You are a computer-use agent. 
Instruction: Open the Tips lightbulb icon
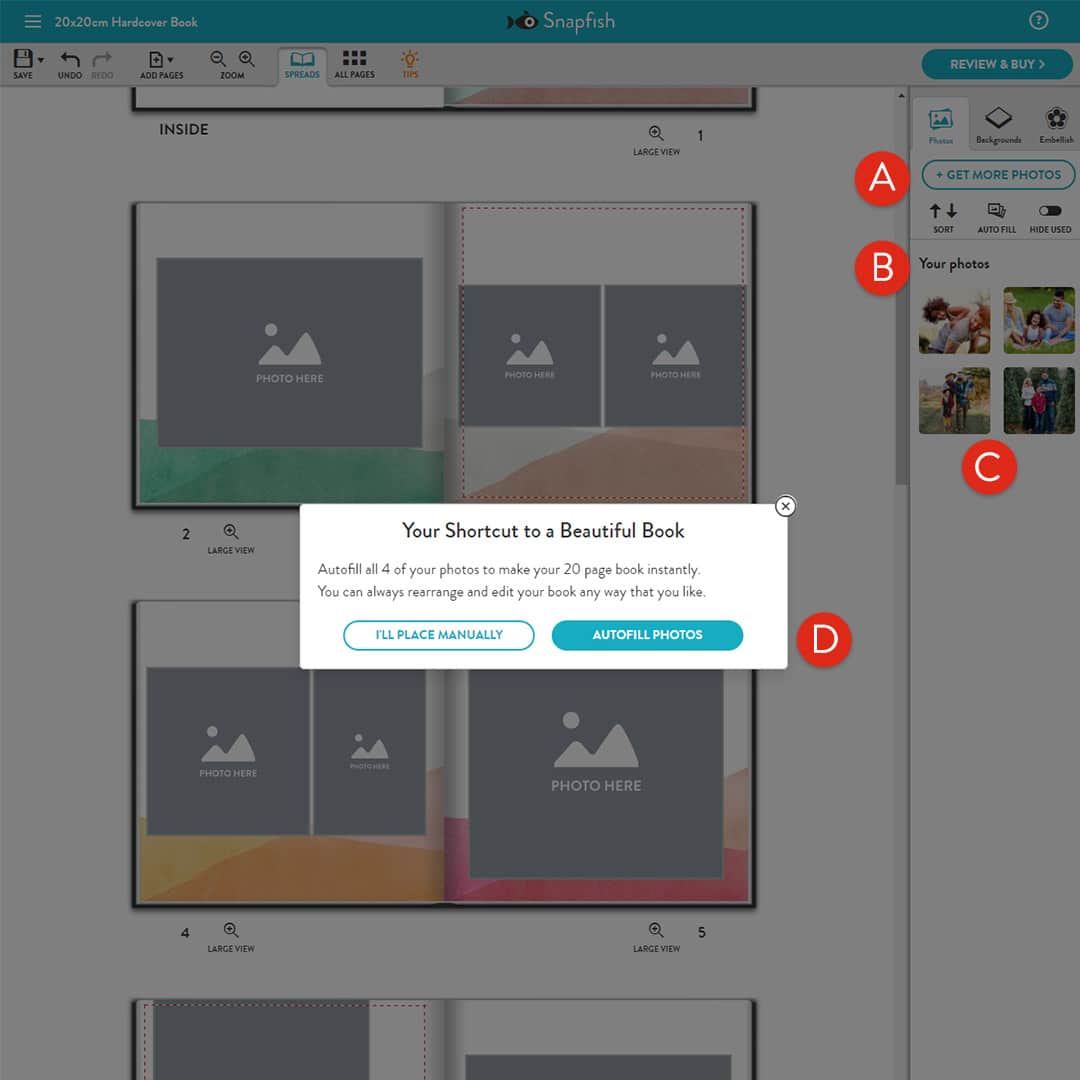point(409,62)
